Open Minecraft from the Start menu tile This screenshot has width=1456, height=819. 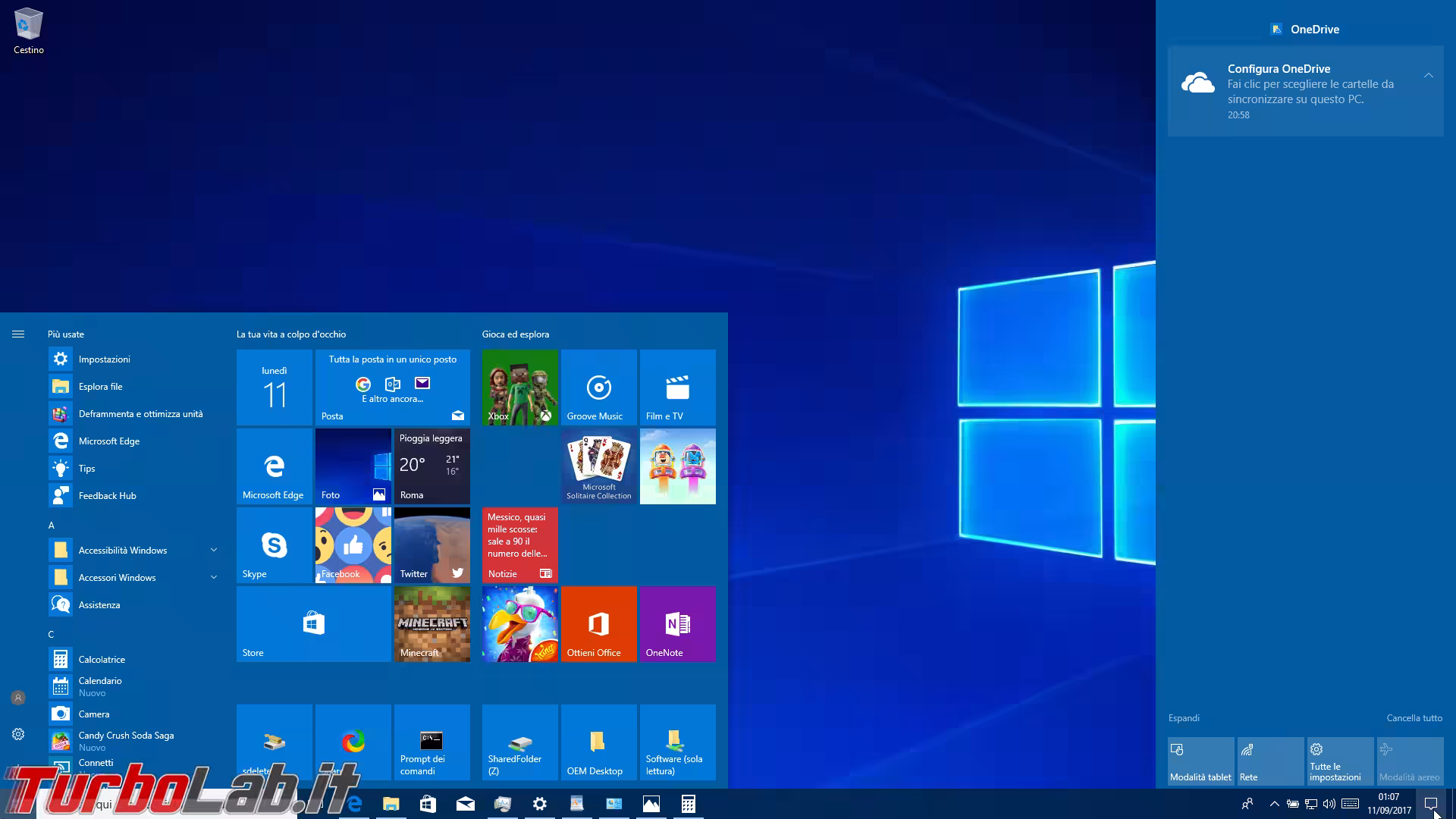431,623
